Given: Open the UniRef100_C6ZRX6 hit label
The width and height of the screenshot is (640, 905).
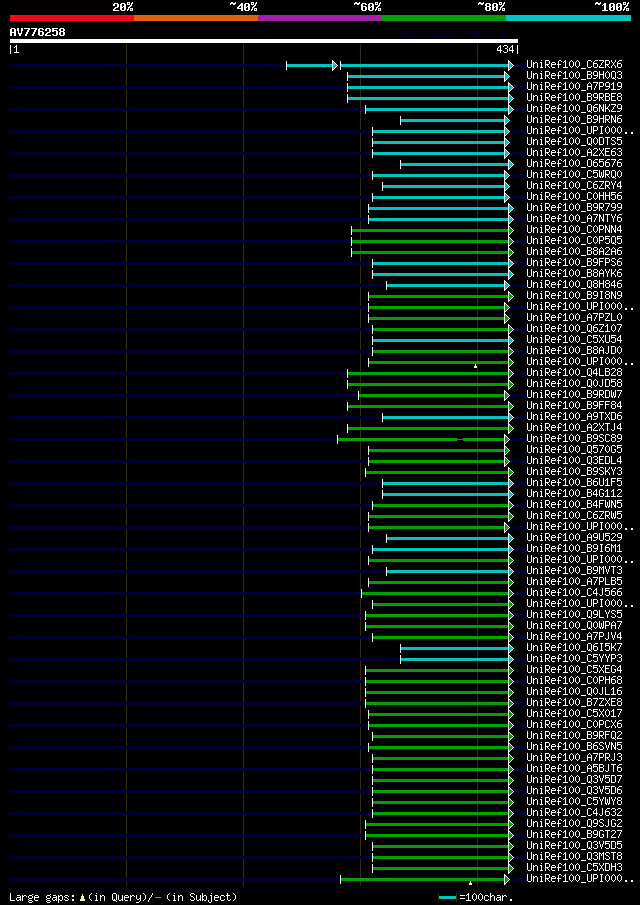Looking at the screenshot, I should [574, 65].
